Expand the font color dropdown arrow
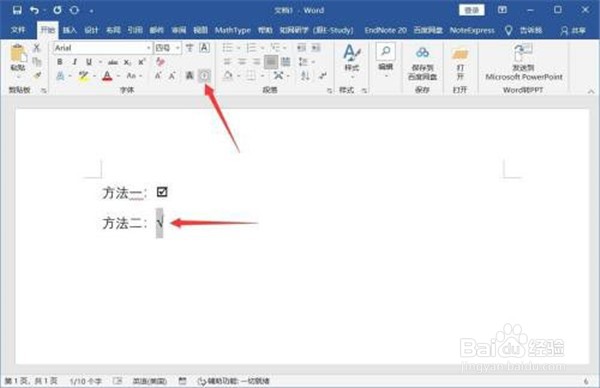 click(118, 76)
